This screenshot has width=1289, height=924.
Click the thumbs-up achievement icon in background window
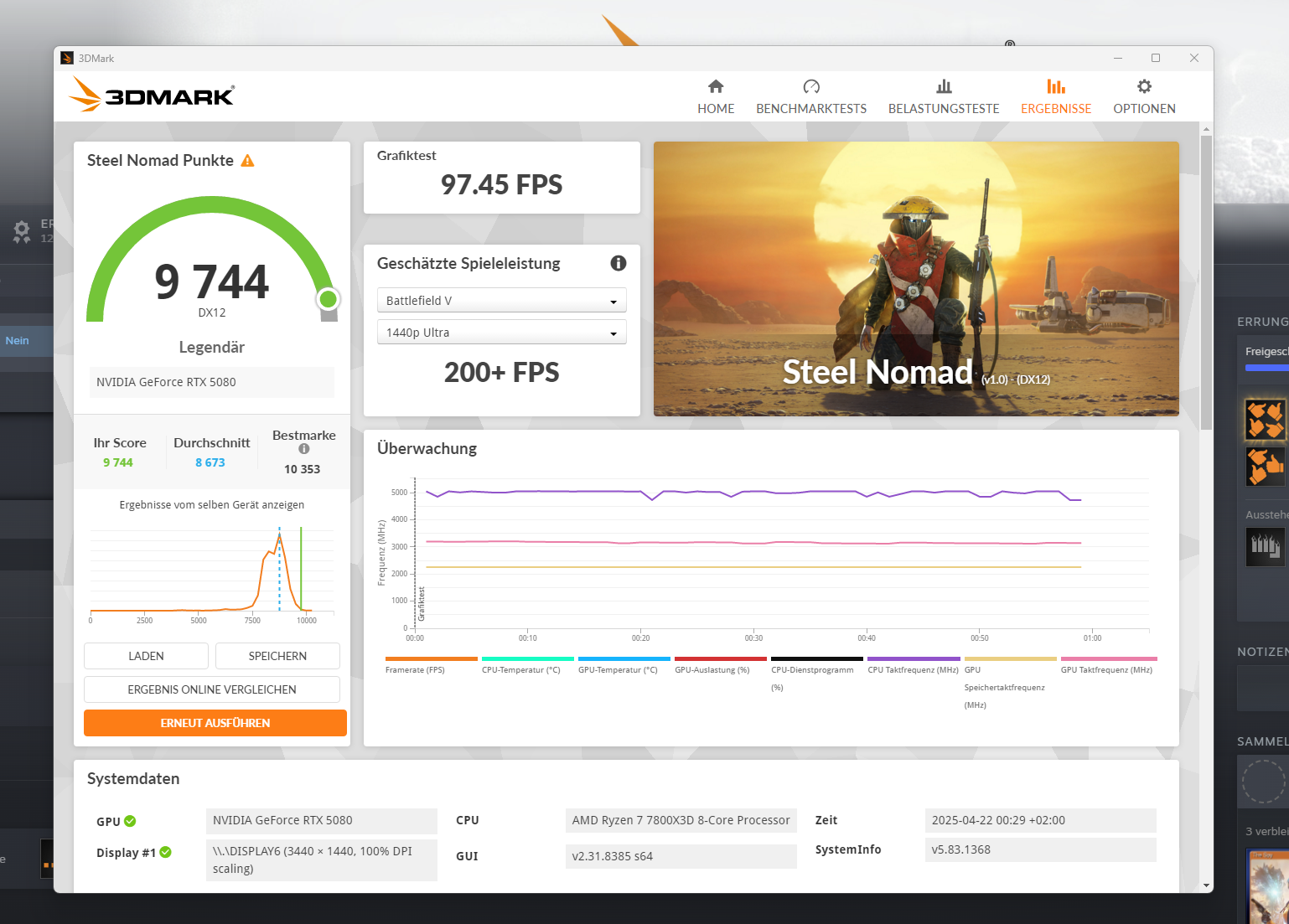(x=1266, y=467)
